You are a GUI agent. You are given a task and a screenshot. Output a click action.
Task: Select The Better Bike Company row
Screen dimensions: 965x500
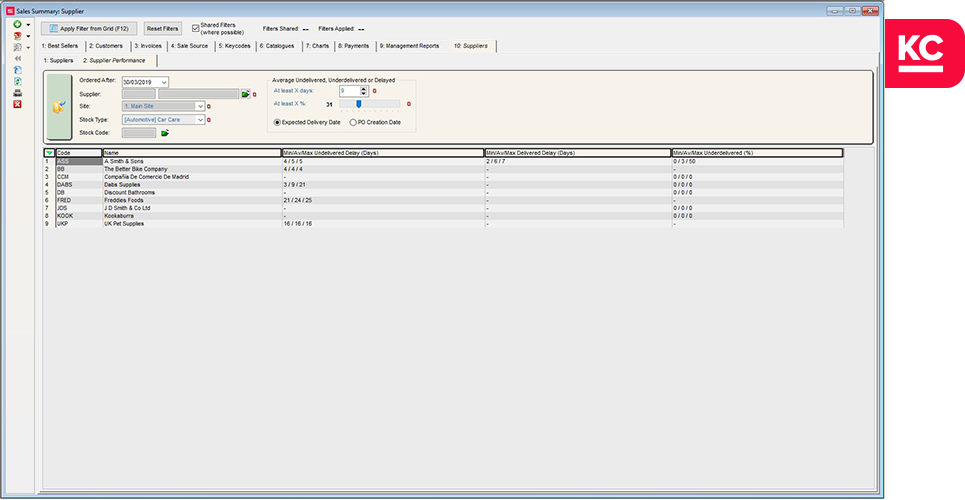tap(443, 169)
